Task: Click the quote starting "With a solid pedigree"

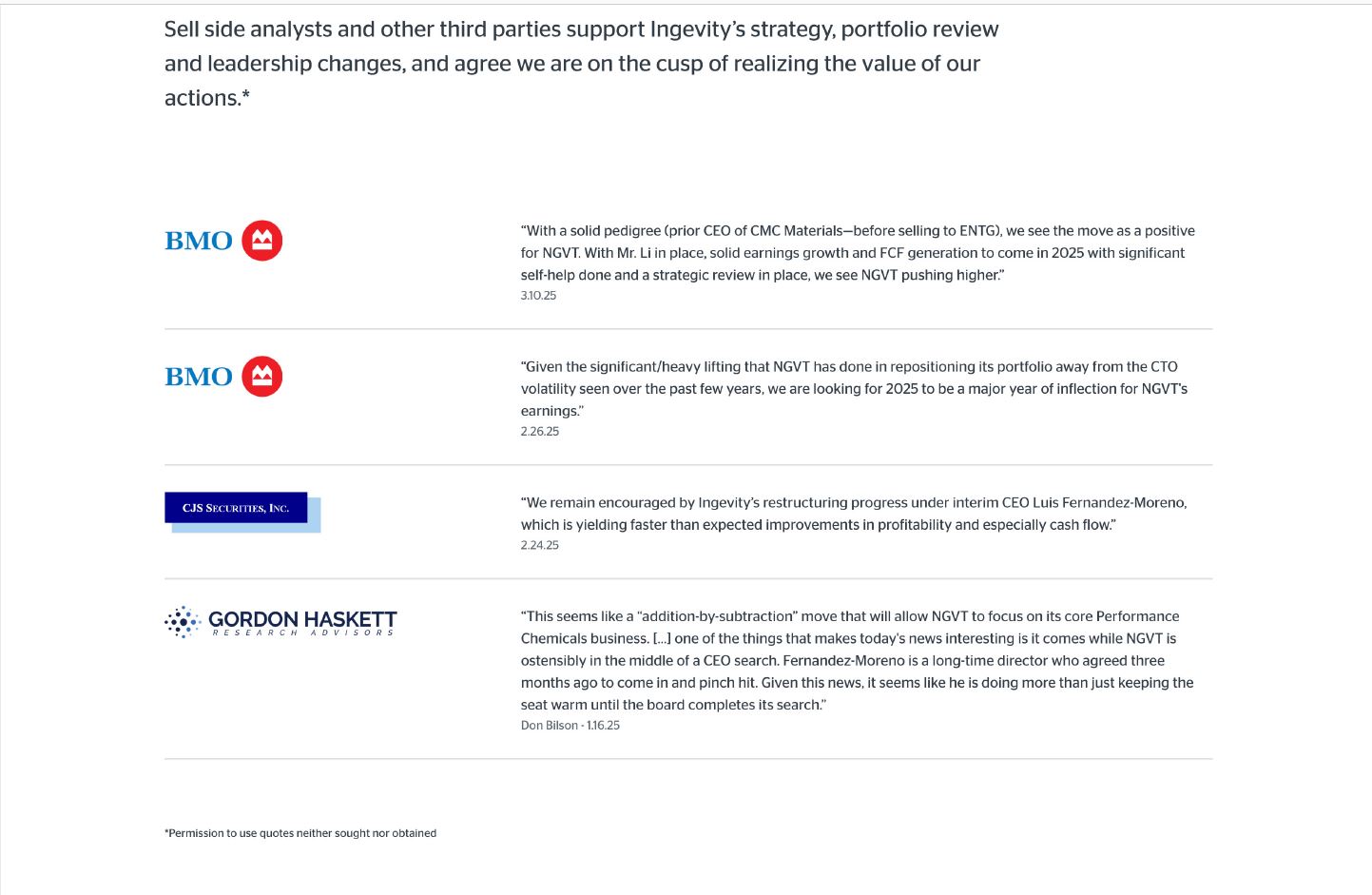Action: pyautogui.click(x=857, y=252)
